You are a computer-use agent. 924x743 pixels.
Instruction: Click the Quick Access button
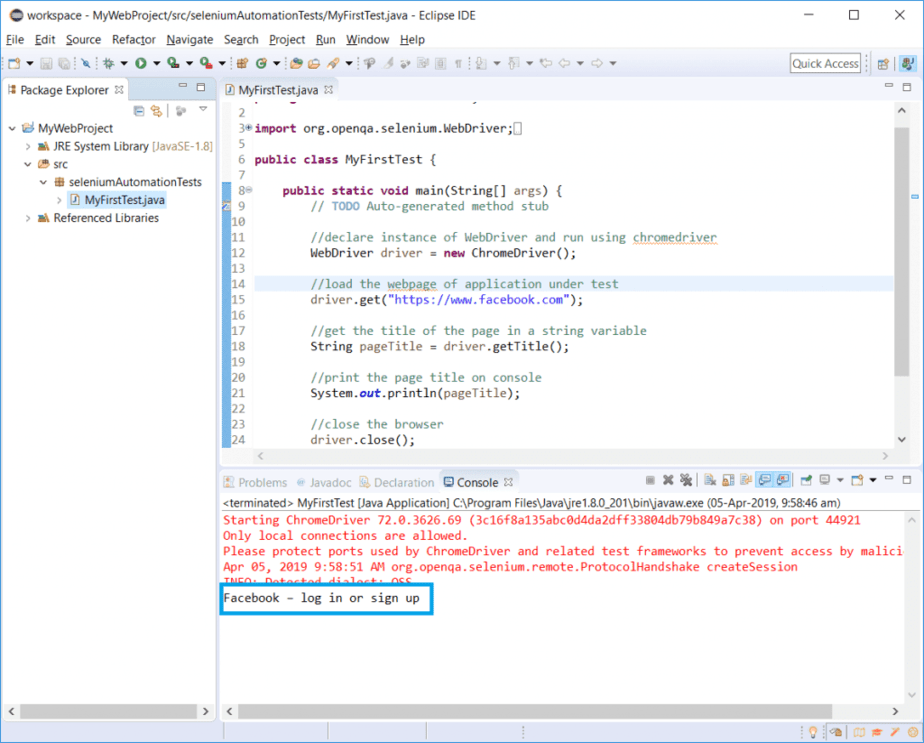coord(825,62)
